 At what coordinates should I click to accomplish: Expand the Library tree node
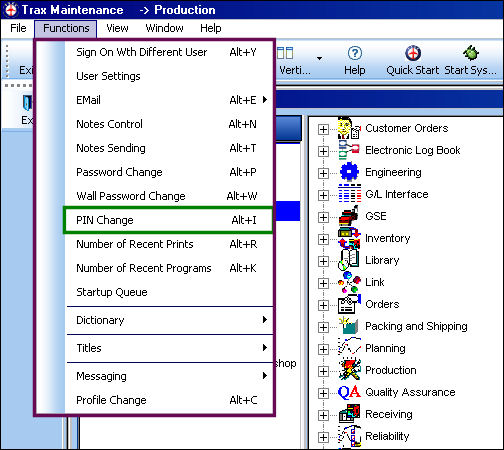[x=323, y=261]
